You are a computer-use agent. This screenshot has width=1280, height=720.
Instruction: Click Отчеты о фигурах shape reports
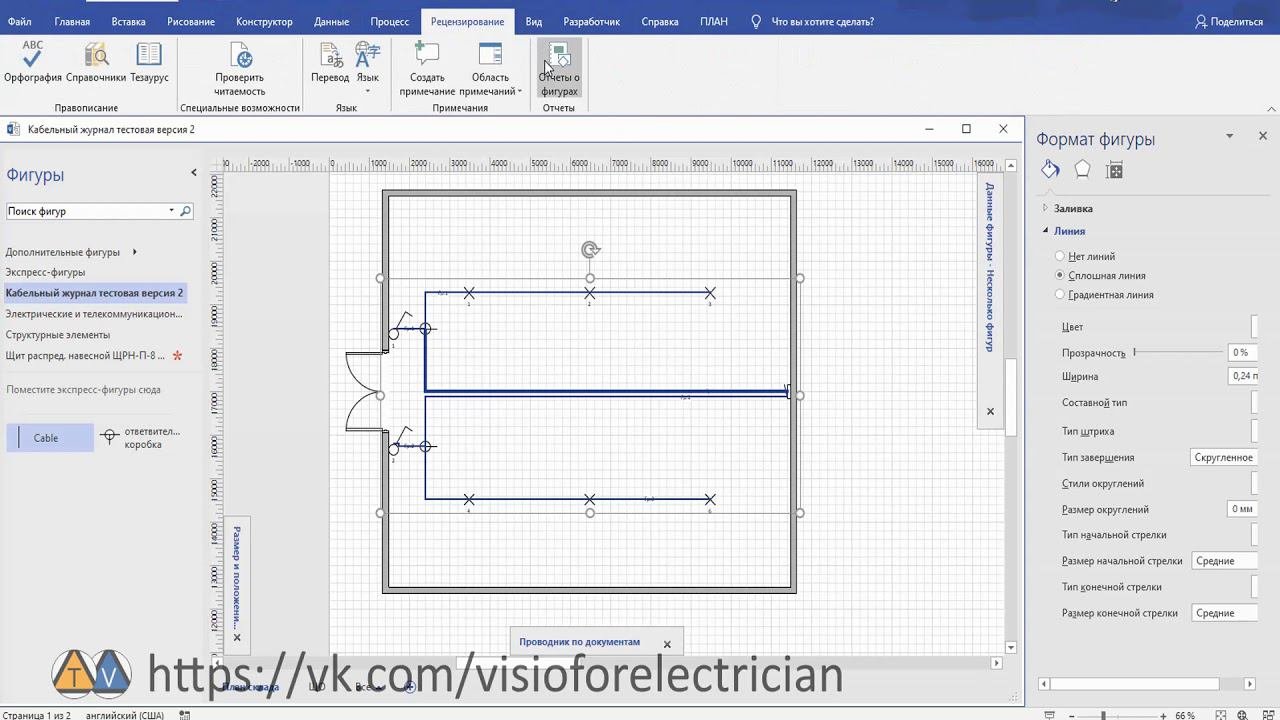[559, 69]
